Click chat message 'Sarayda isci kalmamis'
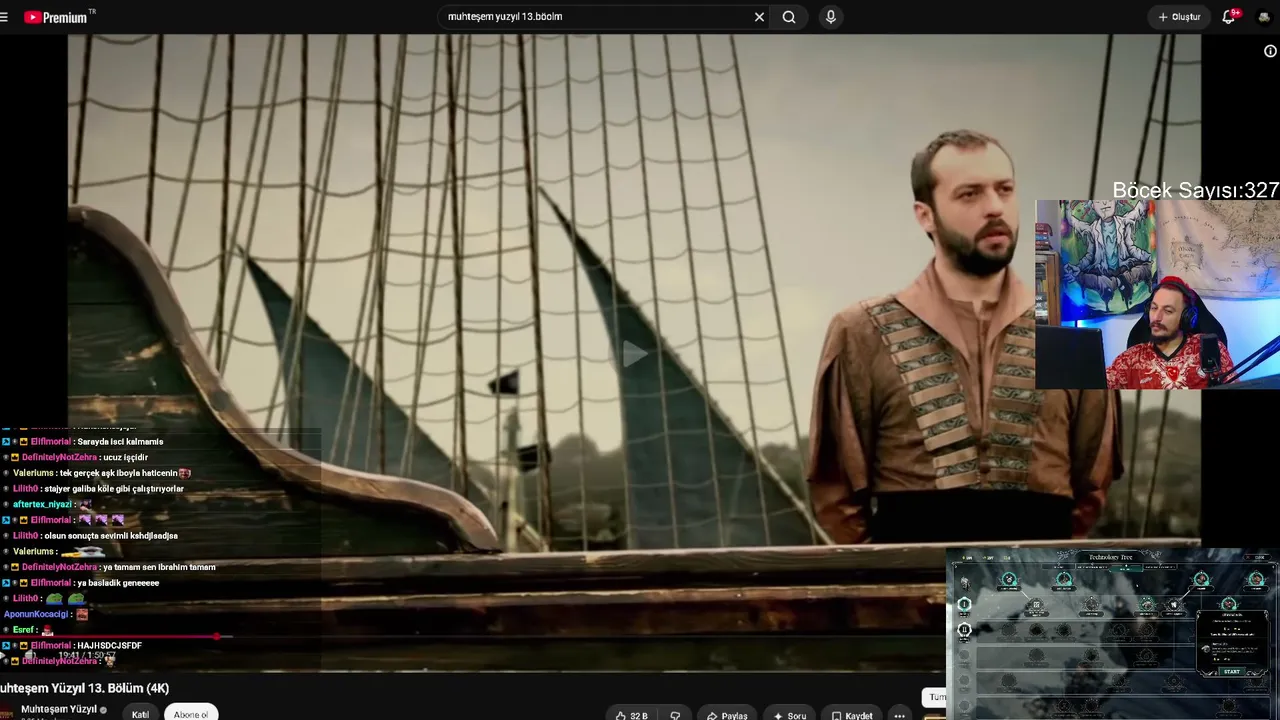1280x720 pixels. click(119, 441)
